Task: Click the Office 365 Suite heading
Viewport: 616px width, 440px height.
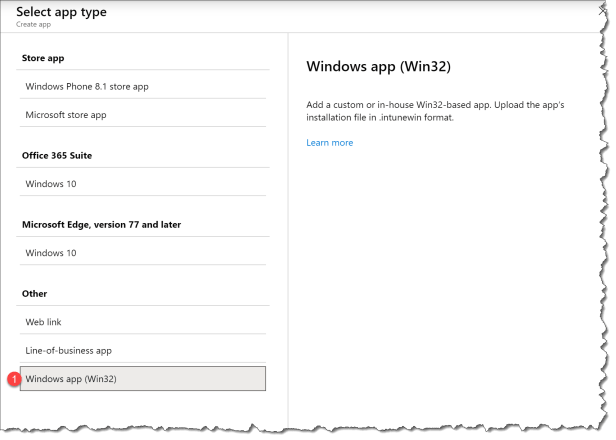Action: (57, 156)
